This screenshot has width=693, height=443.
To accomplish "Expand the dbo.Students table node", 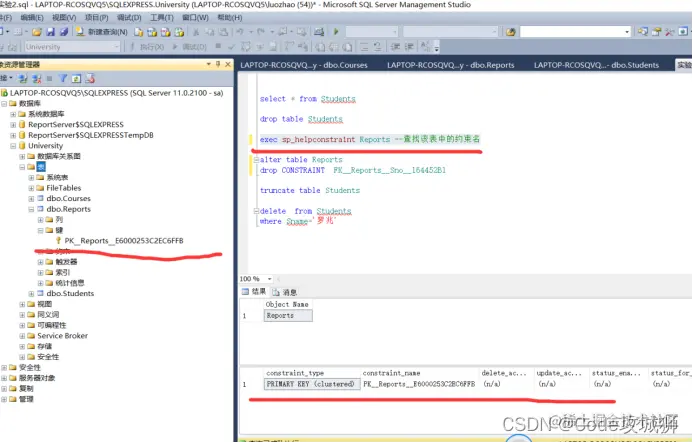I will pos(31,294).
